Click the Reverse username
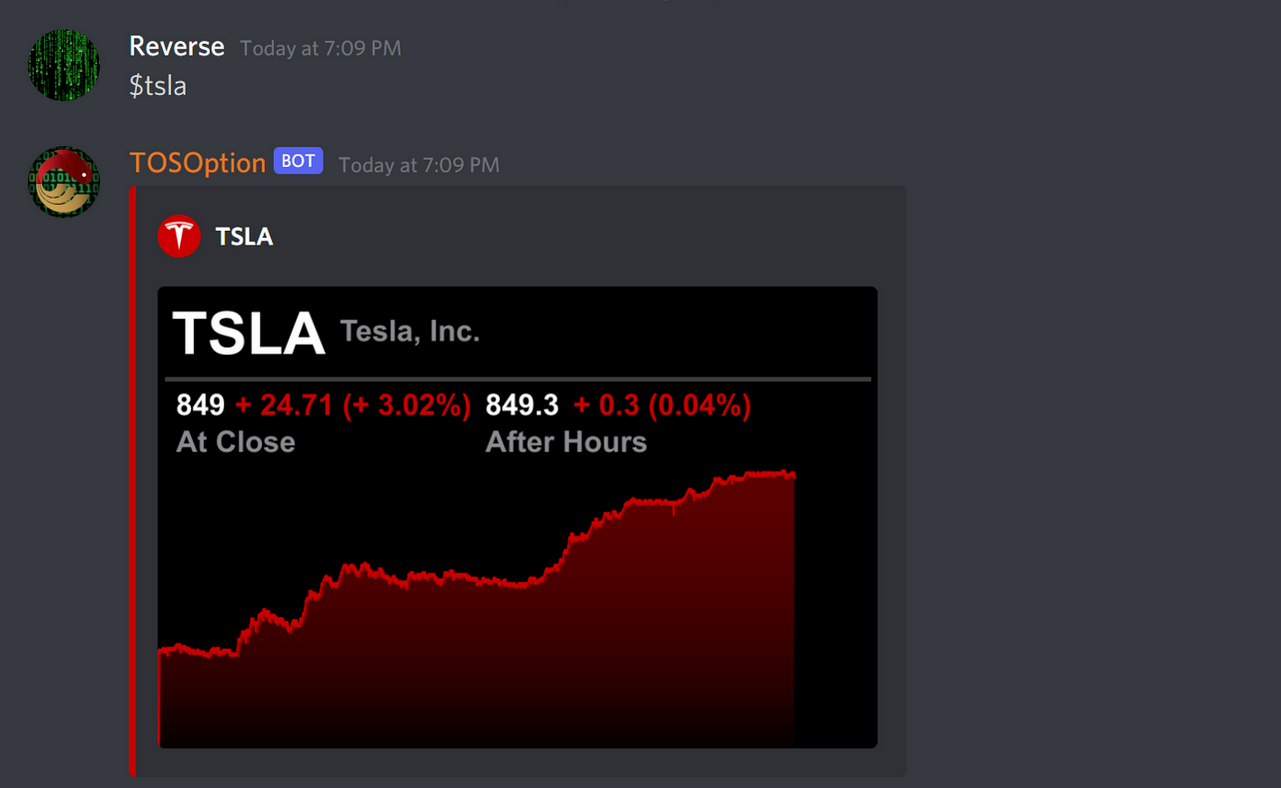Screen dimensions: 1281x788 tap(177, 47)
